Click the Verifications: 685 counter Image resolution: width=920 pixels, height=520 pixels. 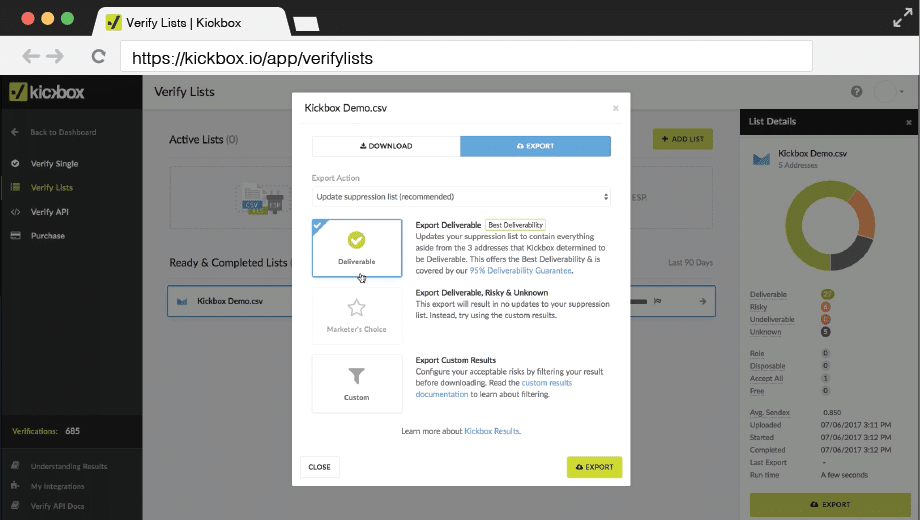coord(46,431)
